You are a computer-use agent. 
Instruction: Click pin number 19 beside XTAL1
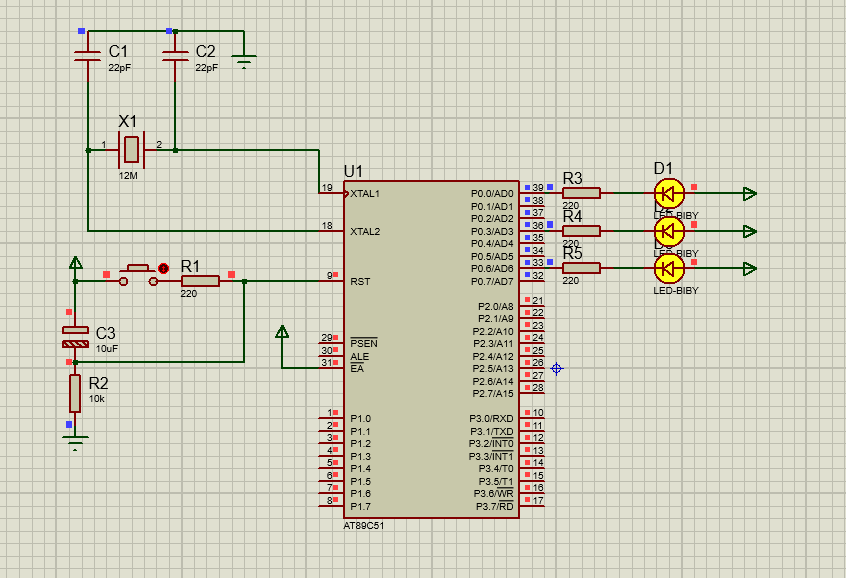(327, 188)
